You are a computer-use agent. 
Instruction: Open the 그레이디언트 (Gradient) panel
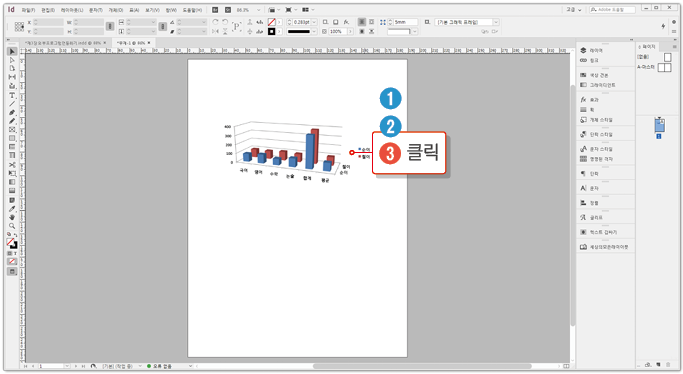pyautogui.click(x=598, y=85)
